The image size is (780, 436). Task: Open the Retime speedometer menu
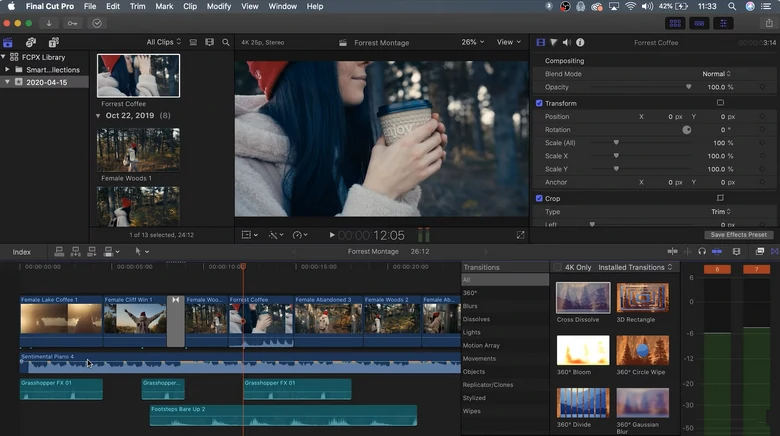tap(300, 235)
